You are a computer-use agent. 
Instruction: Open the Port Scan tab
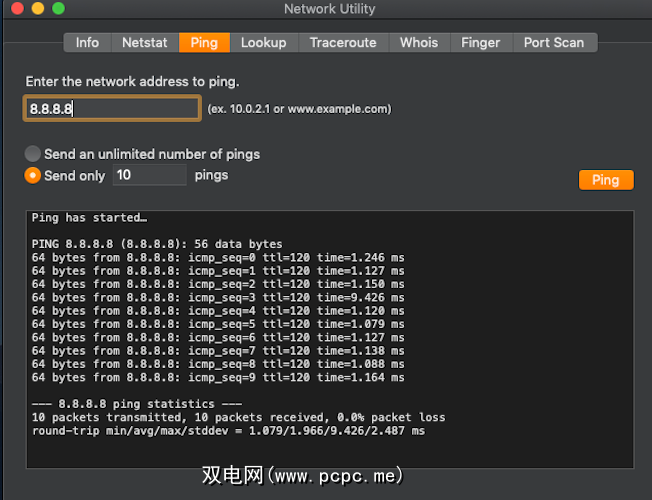point(554,42)
